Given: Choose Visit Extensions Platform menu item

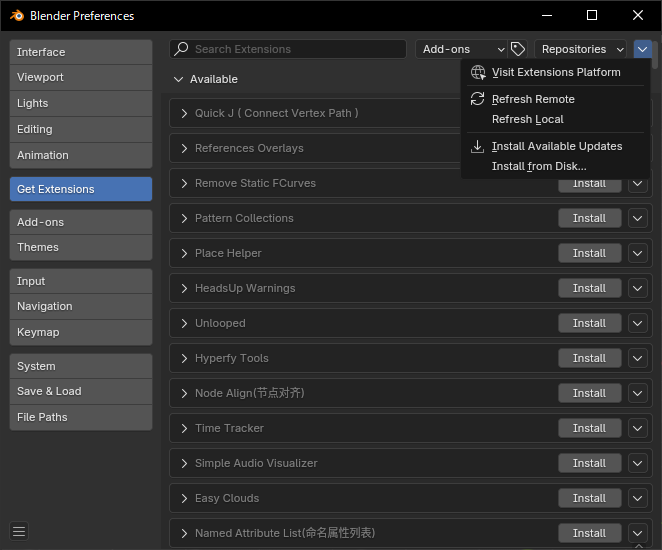Looking at the screenshot, I should click(556, 72).
